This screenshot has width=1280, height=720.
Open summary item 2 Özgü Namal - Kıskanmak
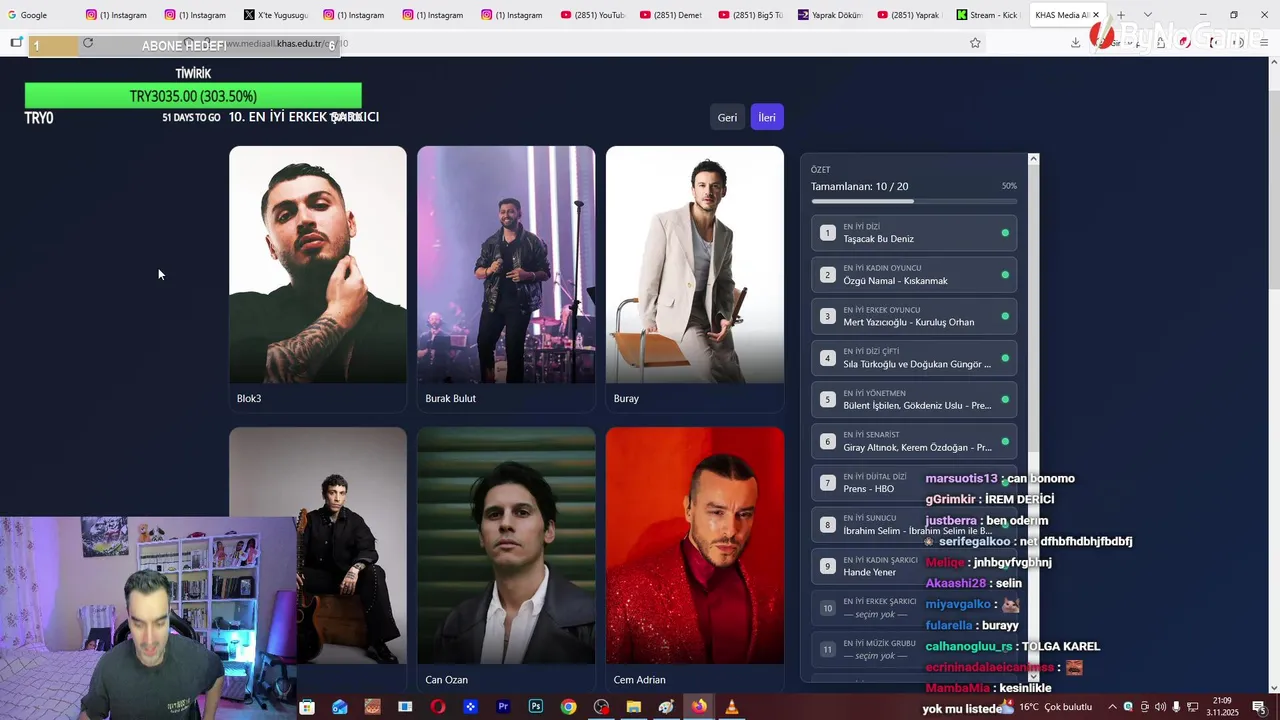[x=914, y=275]
